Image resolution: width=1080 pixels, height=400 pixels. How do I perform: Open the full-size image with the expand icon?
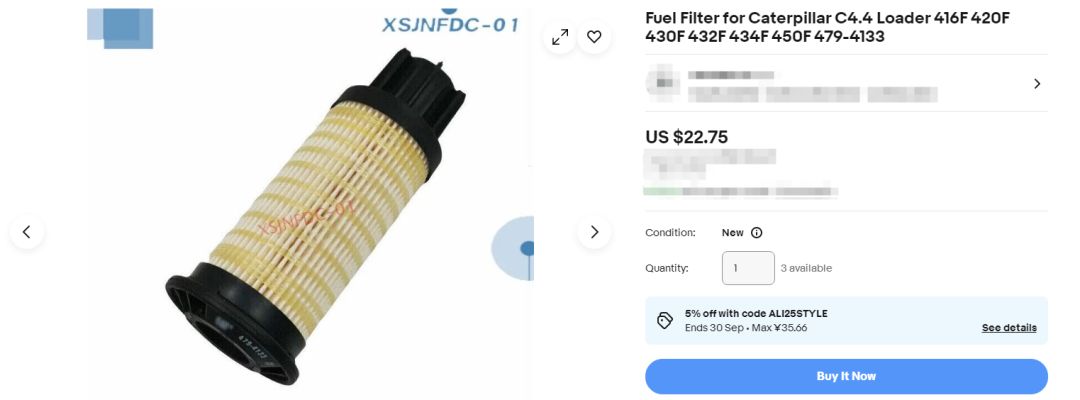click(560, 37)
